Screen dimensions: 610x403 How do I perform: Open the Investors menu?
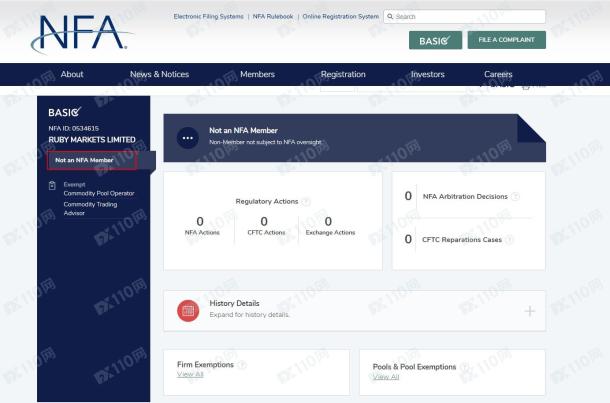click(428, 74)
